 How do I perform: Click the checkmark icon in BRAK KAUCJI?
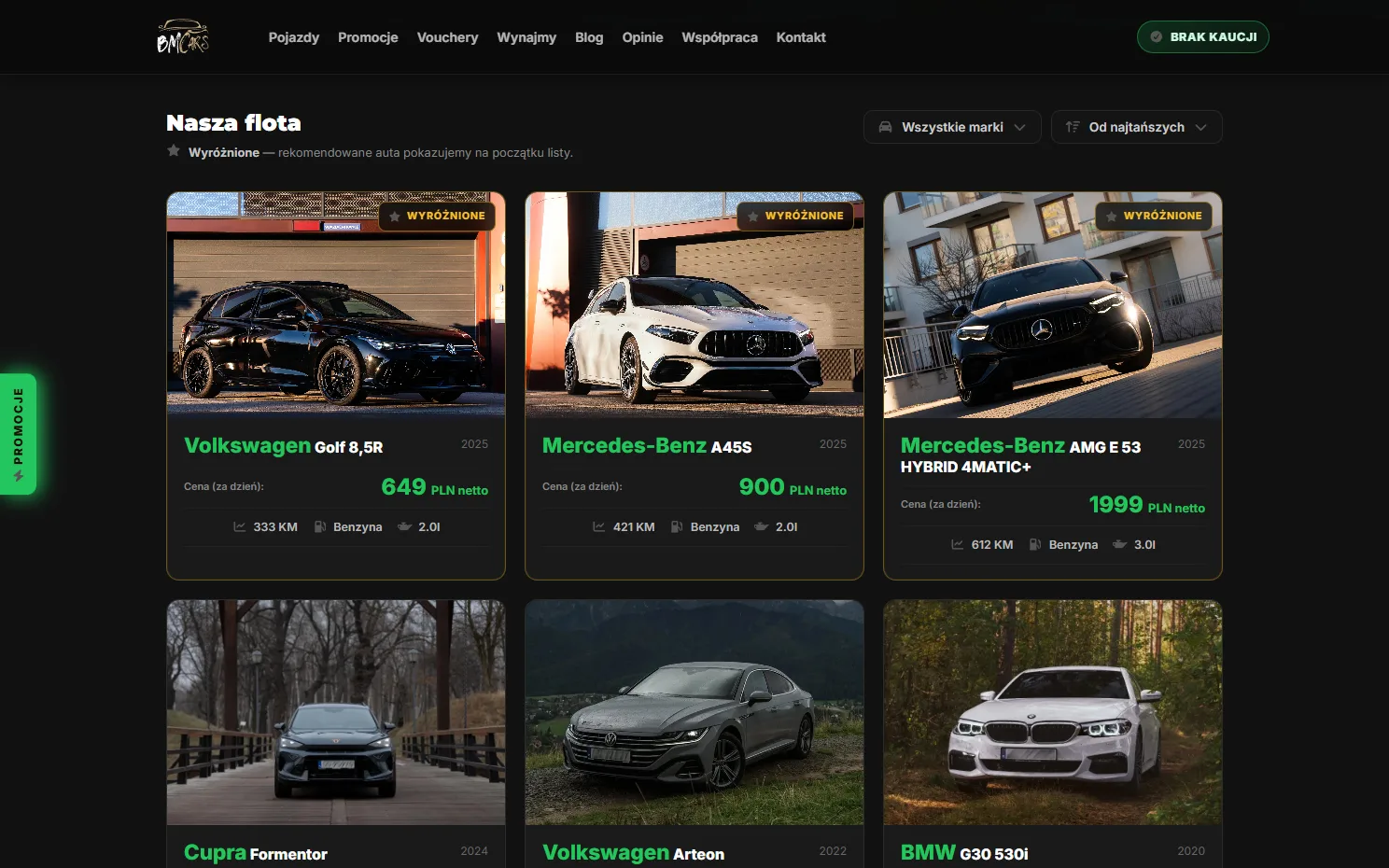(x=1157, y=37)
